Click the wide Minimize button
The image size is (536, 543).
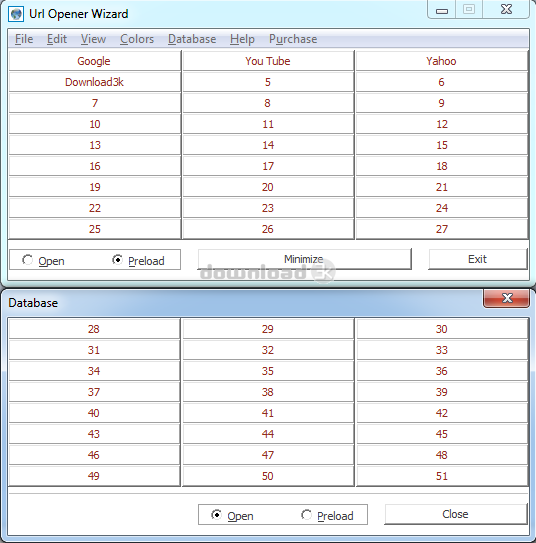click(x=304, y=259)
